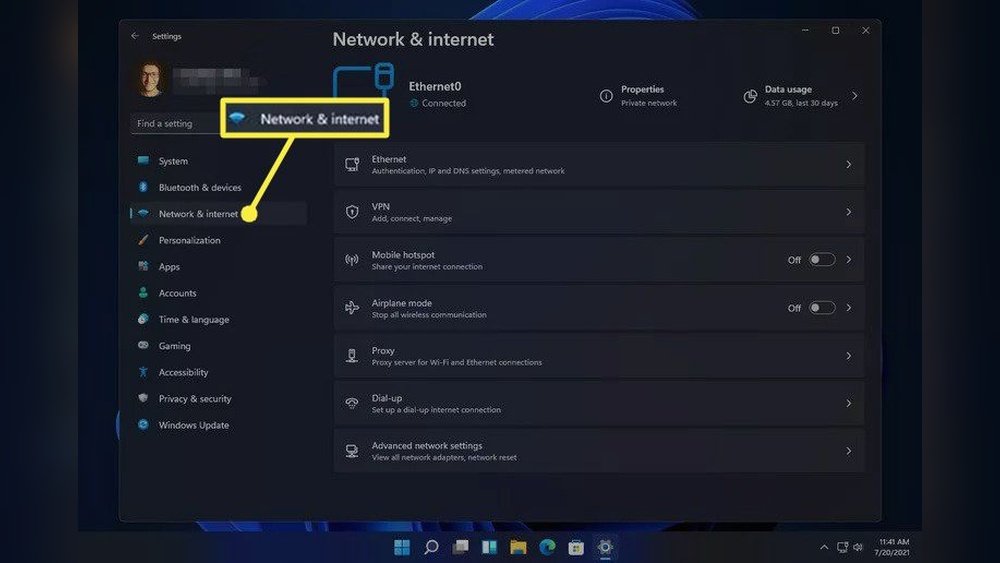Click the VPN shield icon
The width and height of the screenshot is (1000, 563).
pos(352,212)
